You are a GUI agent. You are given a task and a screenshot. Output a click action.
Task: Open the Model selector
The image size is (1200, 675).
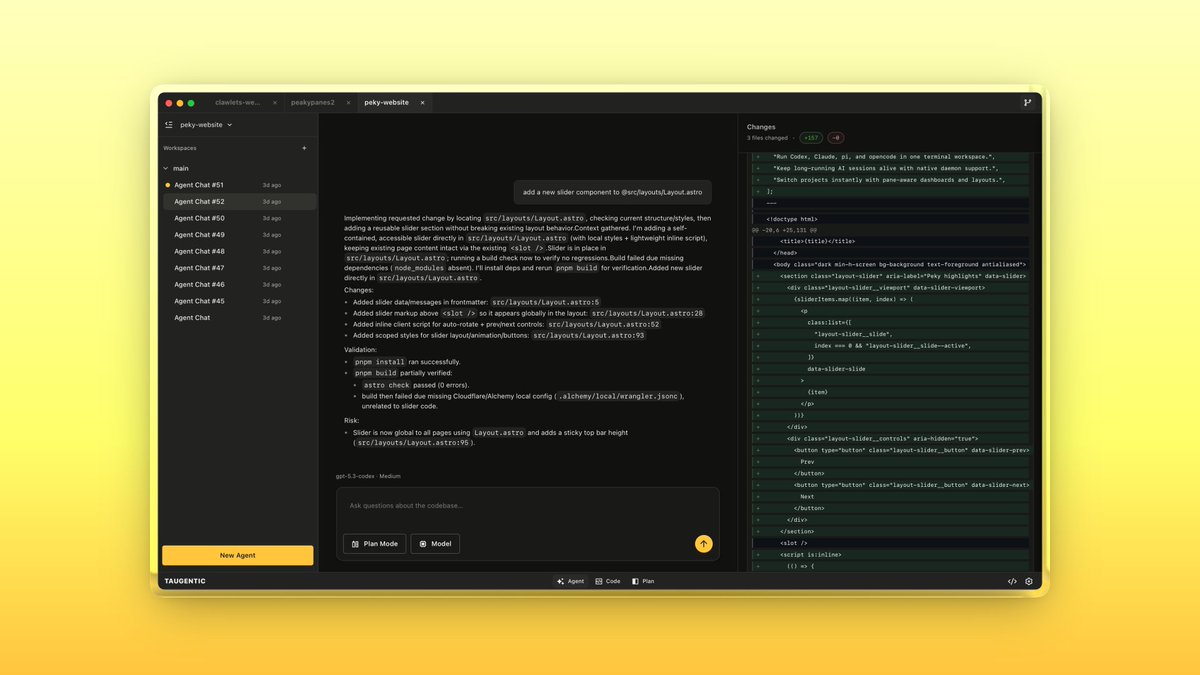point(435,544)
